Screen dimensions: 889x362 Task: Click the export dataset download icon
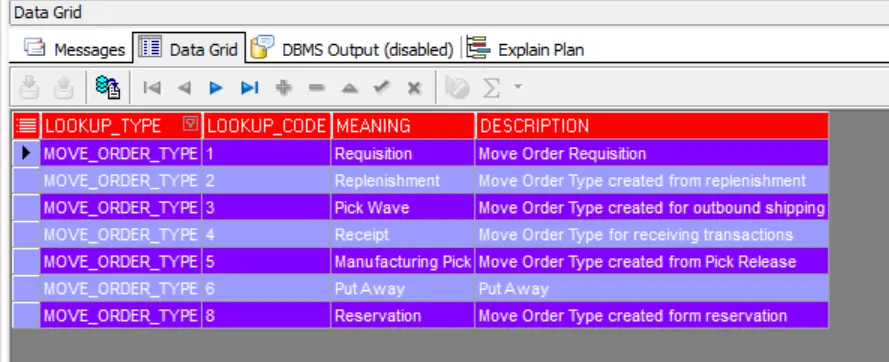[29, 88]
